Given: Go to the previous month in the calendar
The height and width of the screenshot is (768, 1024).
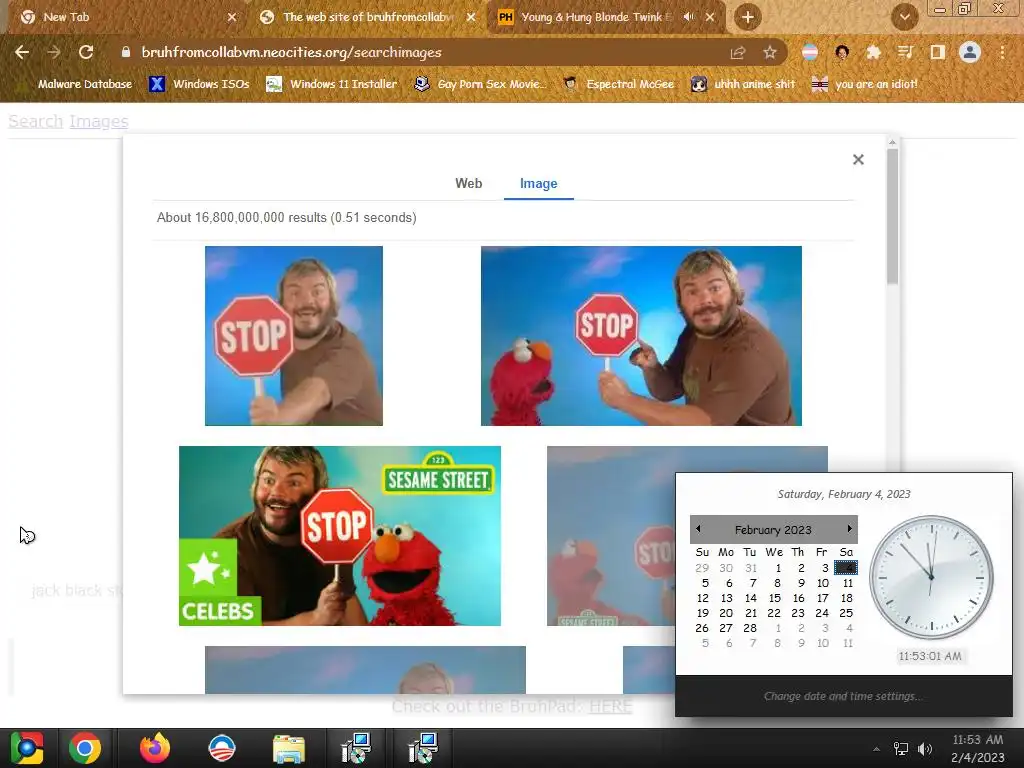Looking at the screenshot, I should (x=698, y=529).
